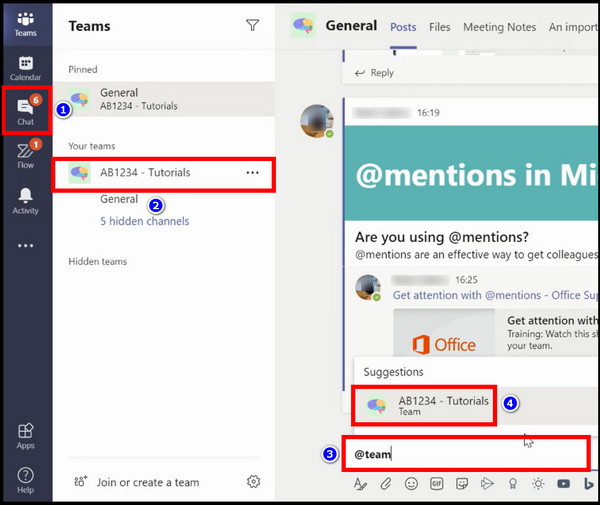
Task: Open the Teams section in sidebar
Action: [26, 24]
